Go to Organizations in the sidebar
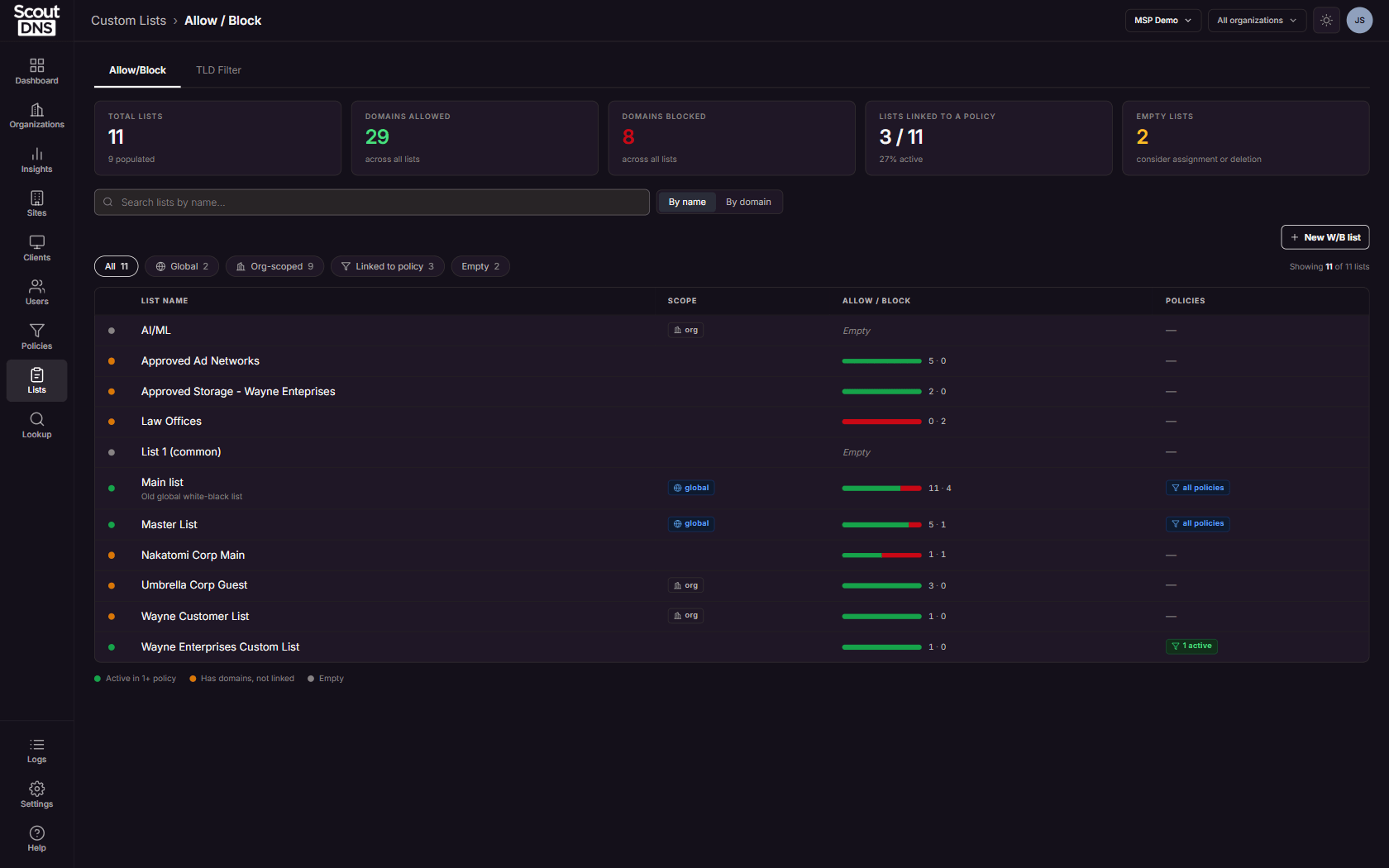 (x=36, y=116)
